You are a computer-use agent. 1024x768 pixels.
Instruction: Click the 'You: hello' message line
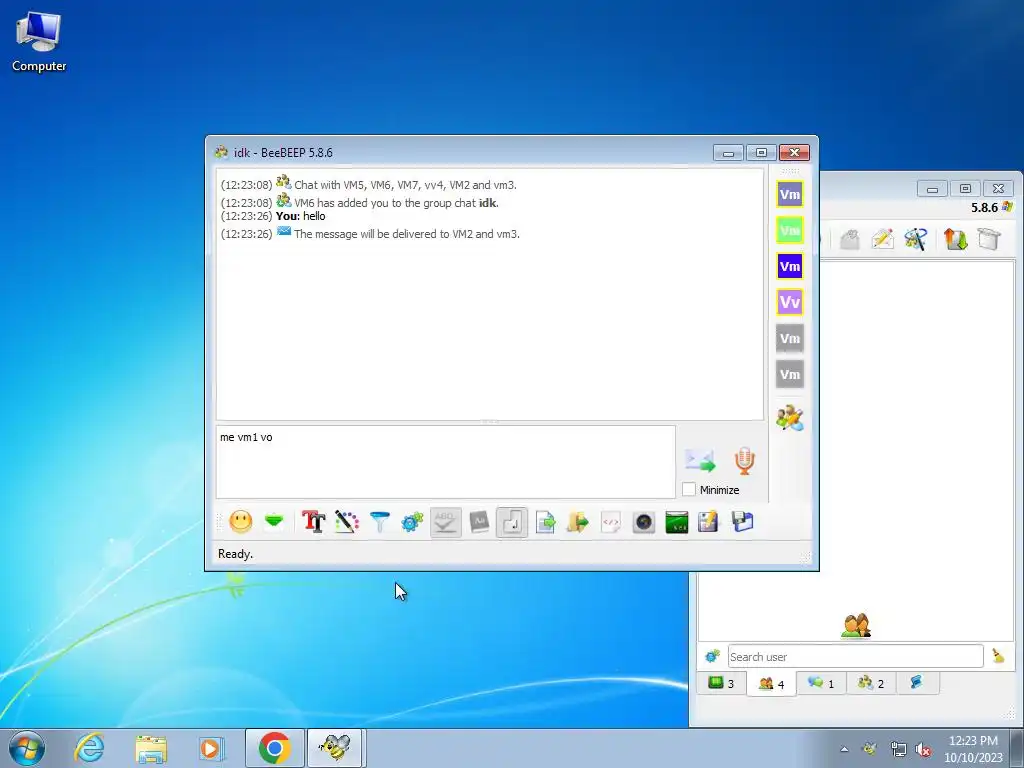coord(273,216)
